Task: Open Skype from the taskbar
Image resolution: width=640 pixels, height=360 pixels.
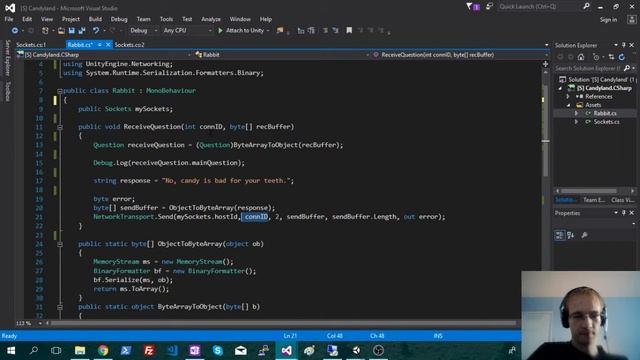Action: [x=218, y=350]
